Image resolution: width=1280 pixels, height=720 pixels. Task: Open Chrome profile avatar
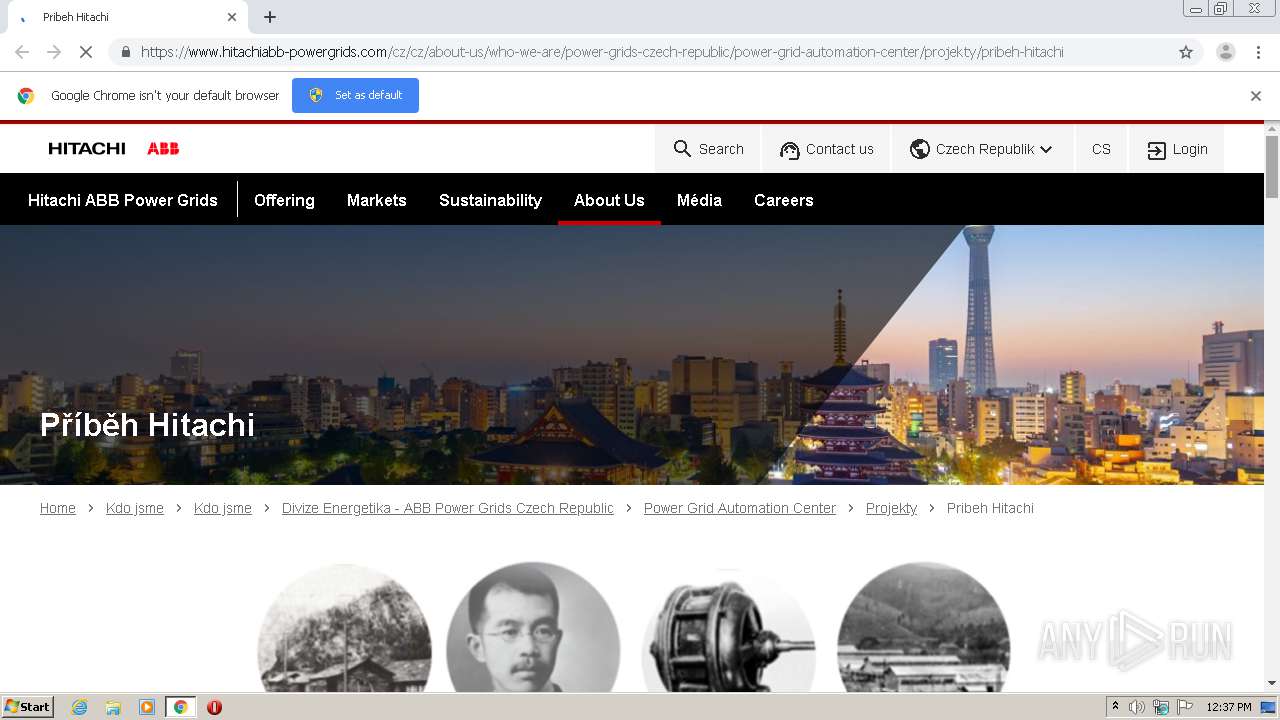click(1226, 52)
